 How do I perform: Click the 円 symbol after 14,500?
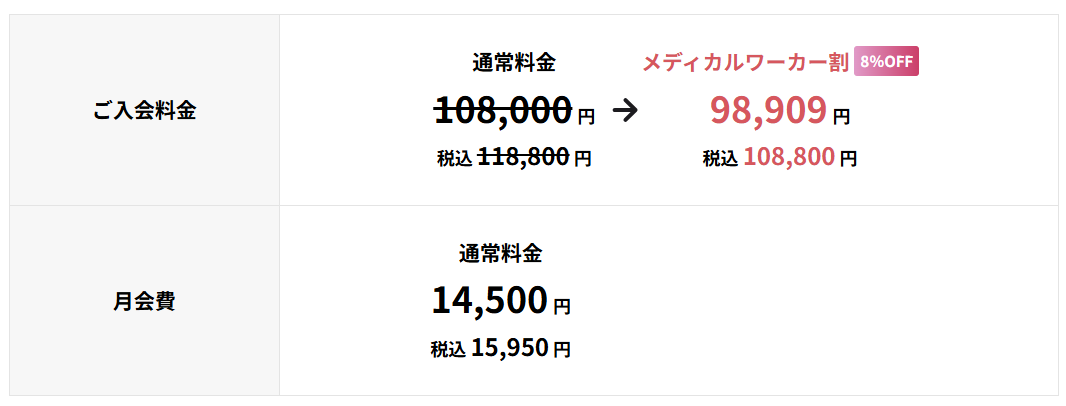(x=562, y=307)
